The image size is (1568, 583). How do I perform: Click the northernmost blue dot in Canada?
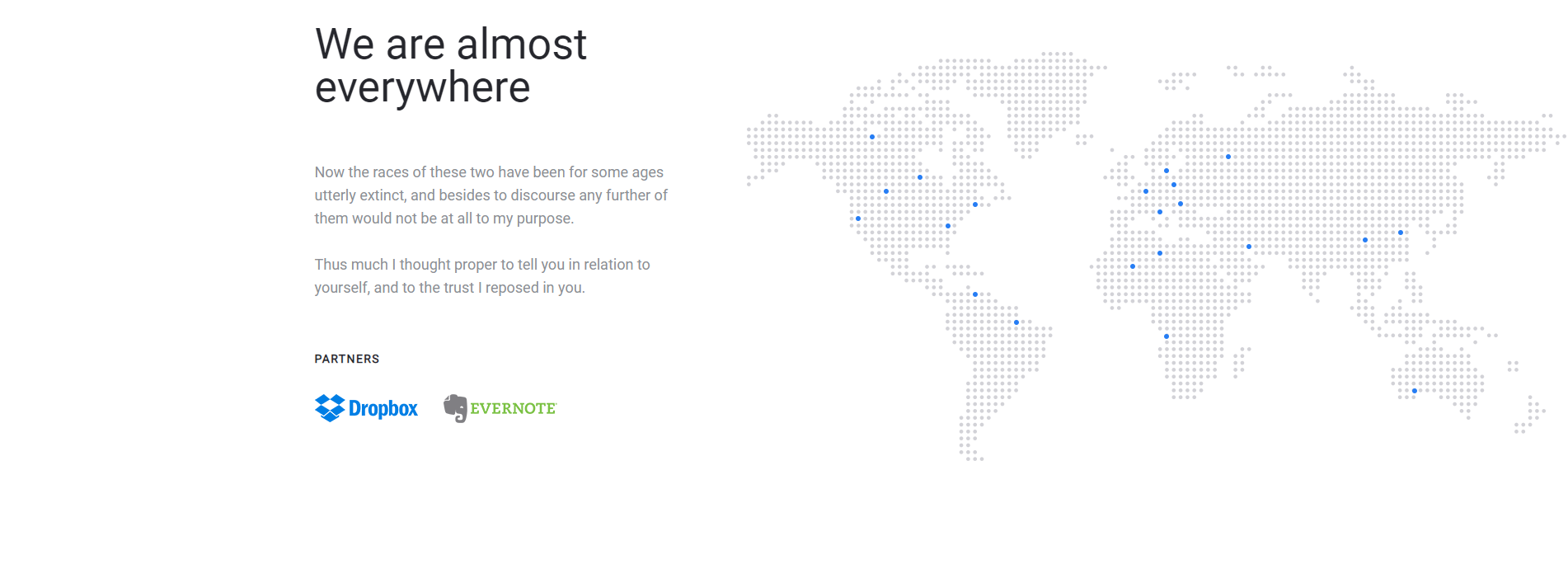[872, 137]
